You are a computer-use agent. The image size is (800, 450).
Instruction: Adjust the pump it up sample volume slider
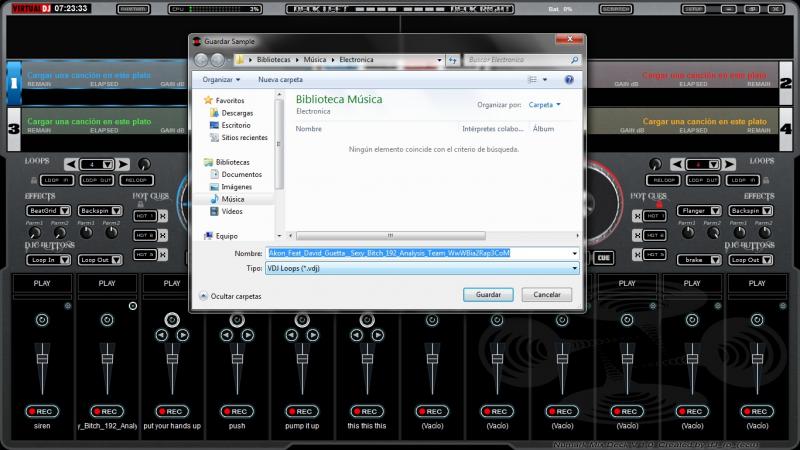point(302,359)
